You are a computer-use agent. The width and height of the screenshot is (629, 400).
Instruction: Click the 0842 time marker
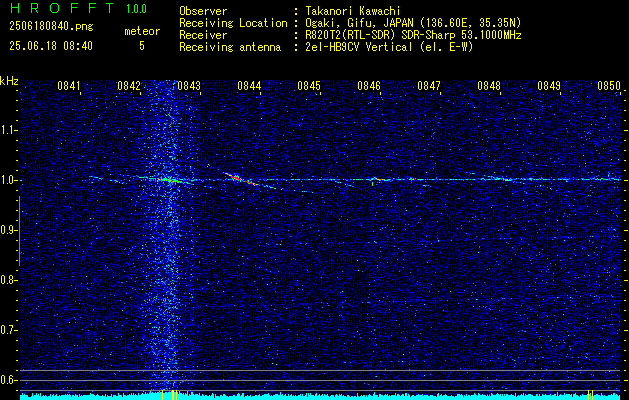click(x=129, y=85)
